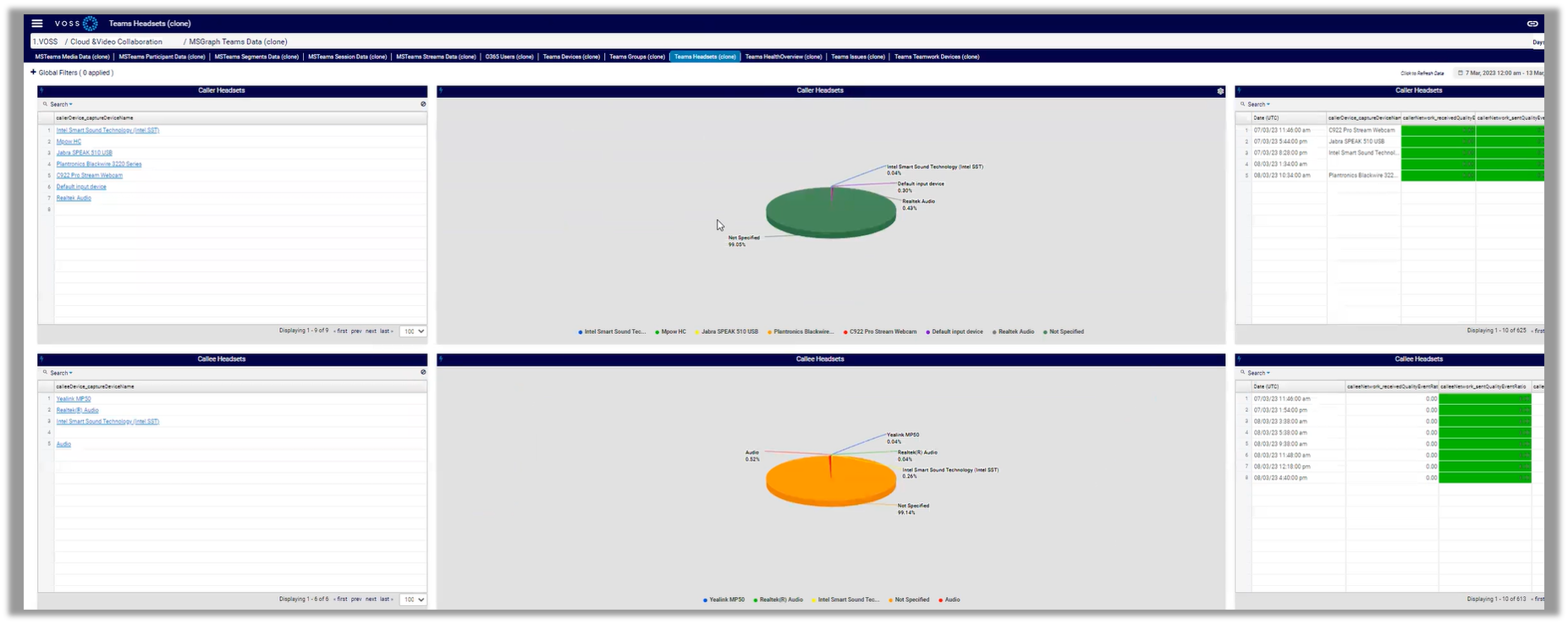Open gear settings on Caller Headsets pie chart

coord(1220,90)
